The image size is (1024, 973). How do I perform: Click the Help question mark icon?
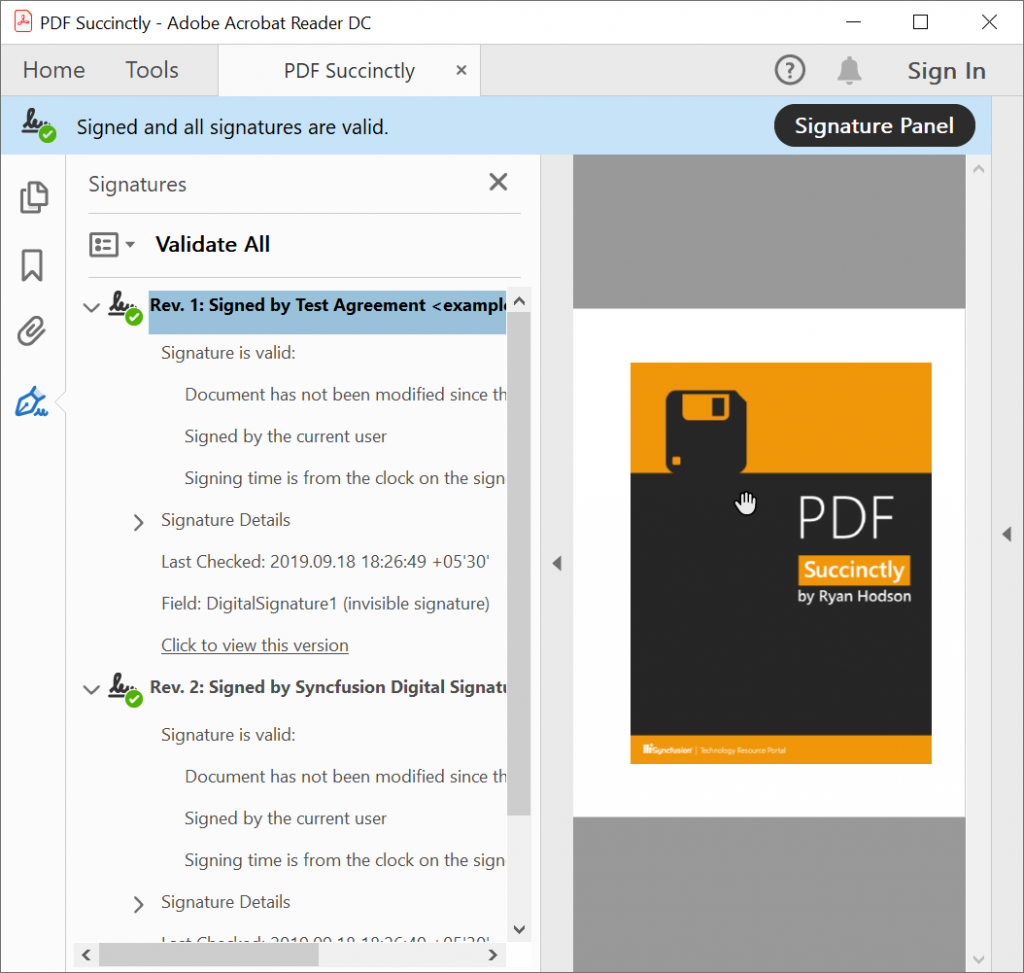(x=790, y=70)
